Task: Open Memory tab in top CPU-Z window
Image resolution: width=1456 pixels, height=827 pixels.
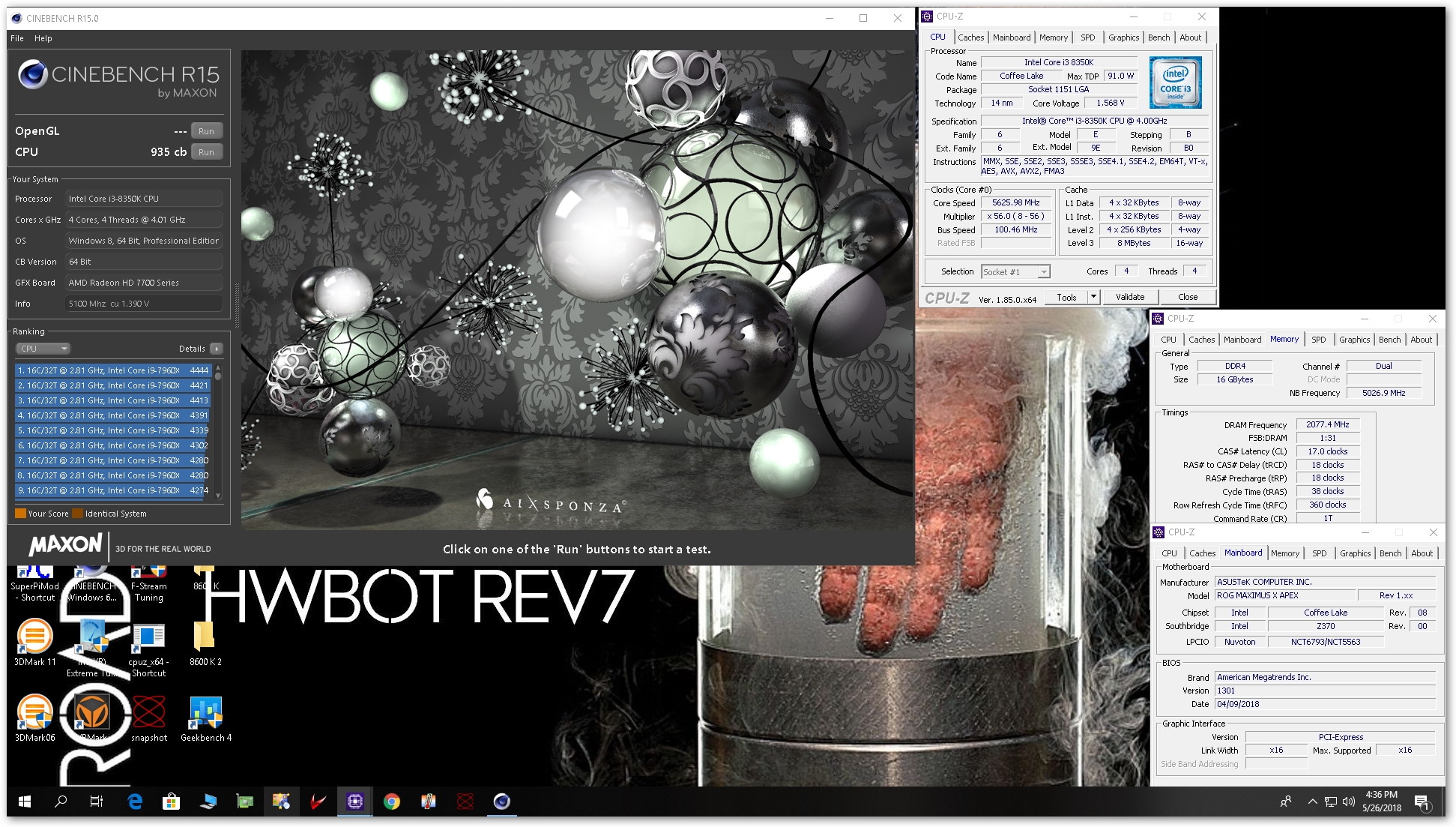Action: point(1053,37)
